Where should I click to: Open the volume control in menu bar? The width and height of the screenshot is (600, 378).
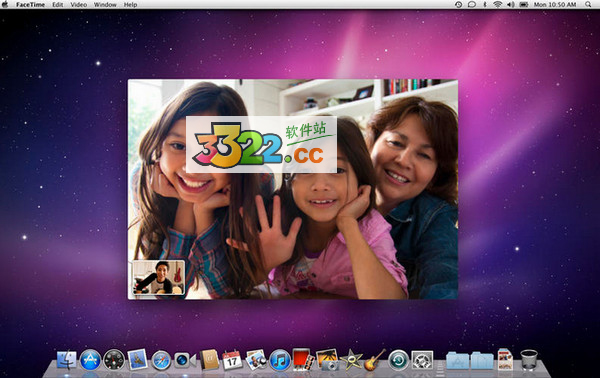tap(510, 5)
